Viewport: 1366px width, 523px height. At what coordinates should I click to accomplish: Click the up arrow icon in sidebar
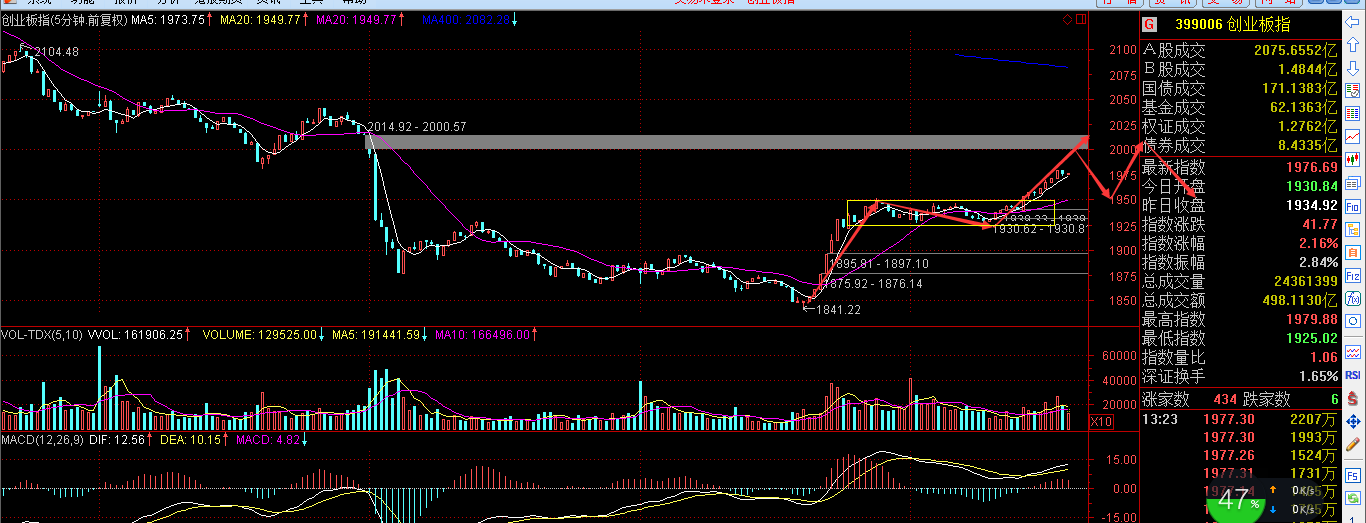pos(1354,43)
